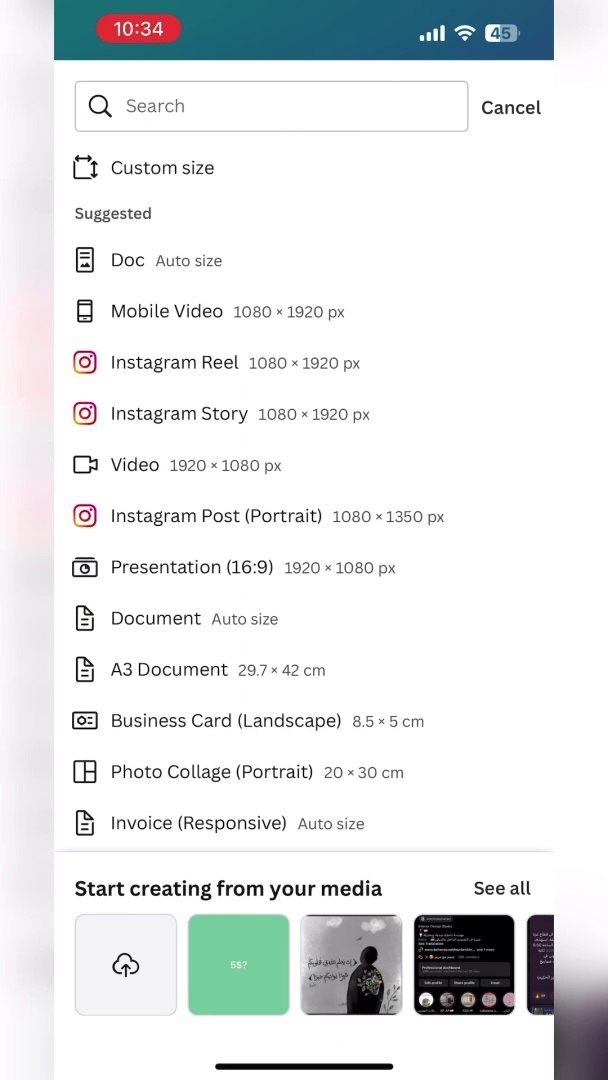Select the Video camera icon
Viewport: 608px width, 1080px height.
(86, 465)
